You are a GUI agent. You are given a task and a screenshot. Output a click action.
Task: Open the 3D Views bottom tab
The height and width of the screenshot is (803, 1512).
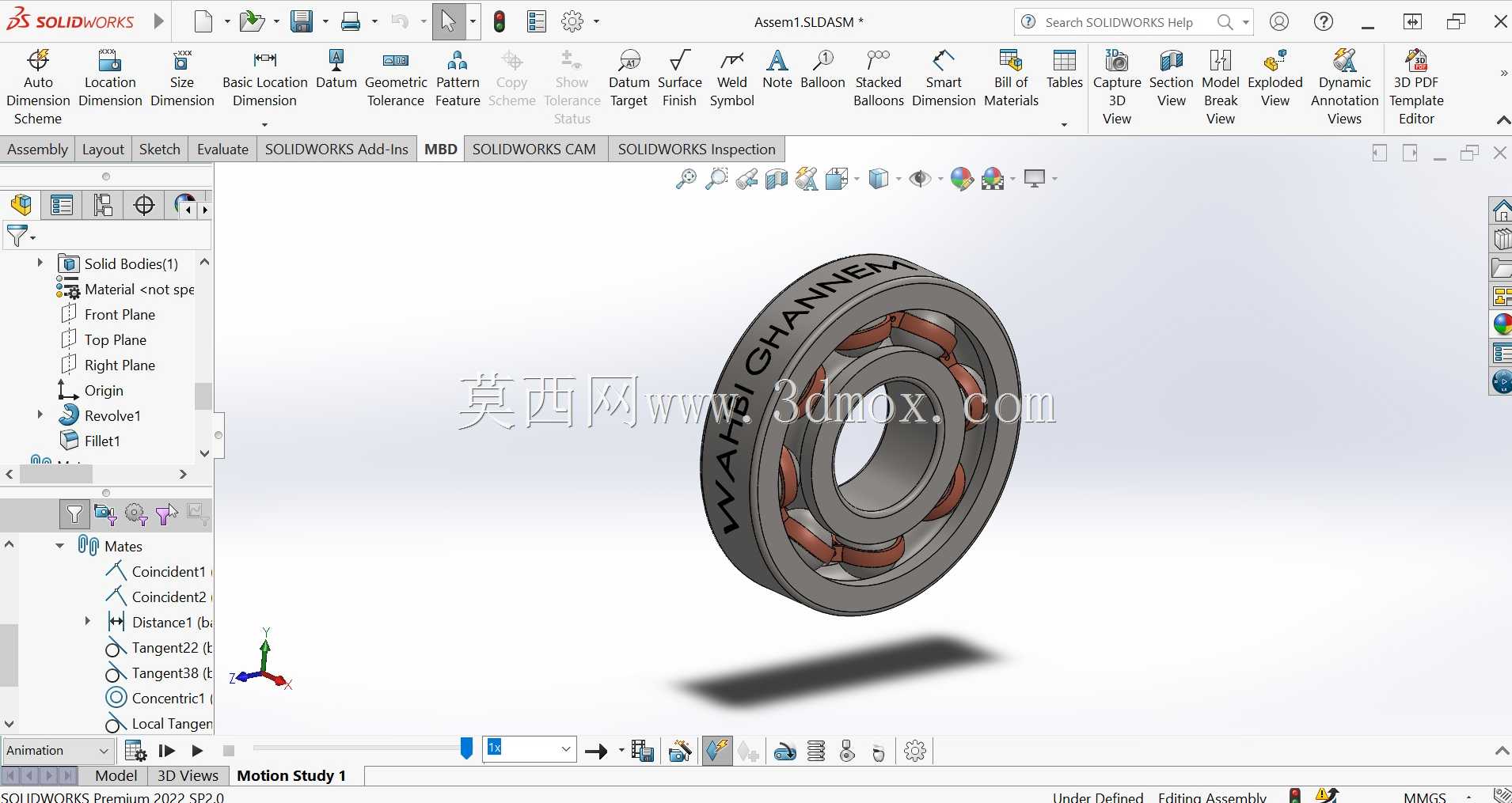[188, 775]
